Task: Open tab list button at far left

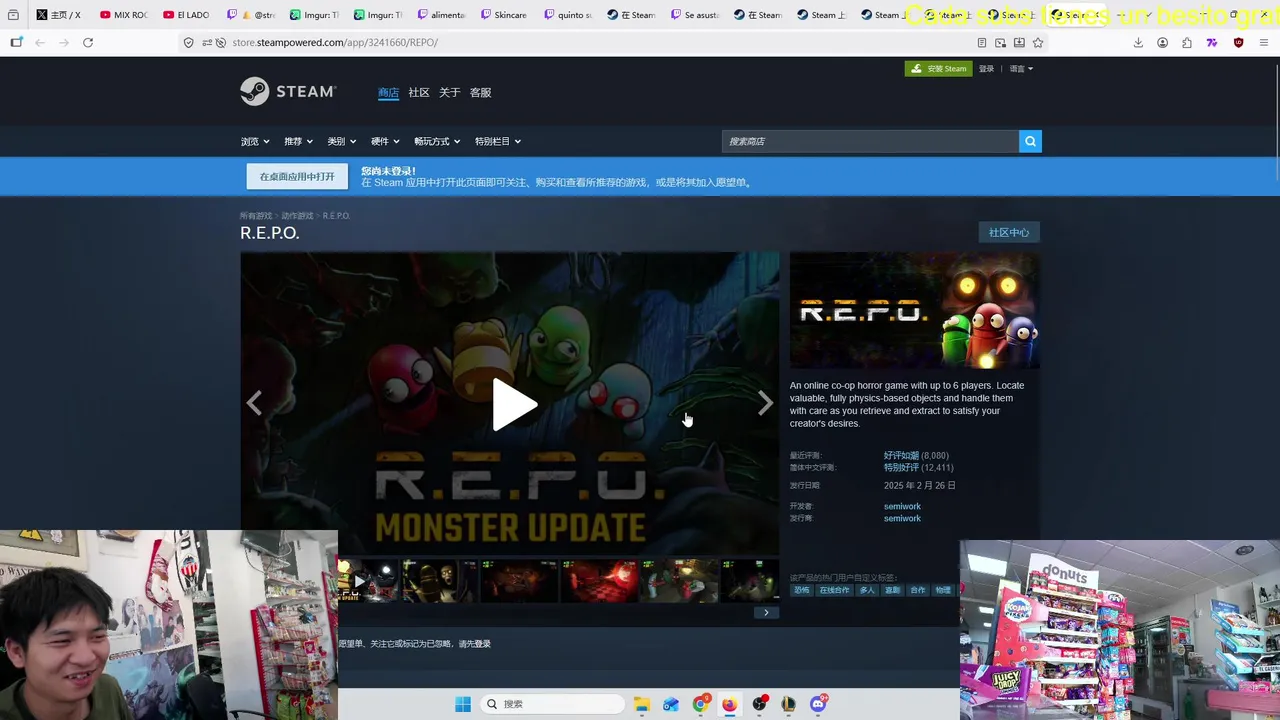Action: click(x=13, y=15)
